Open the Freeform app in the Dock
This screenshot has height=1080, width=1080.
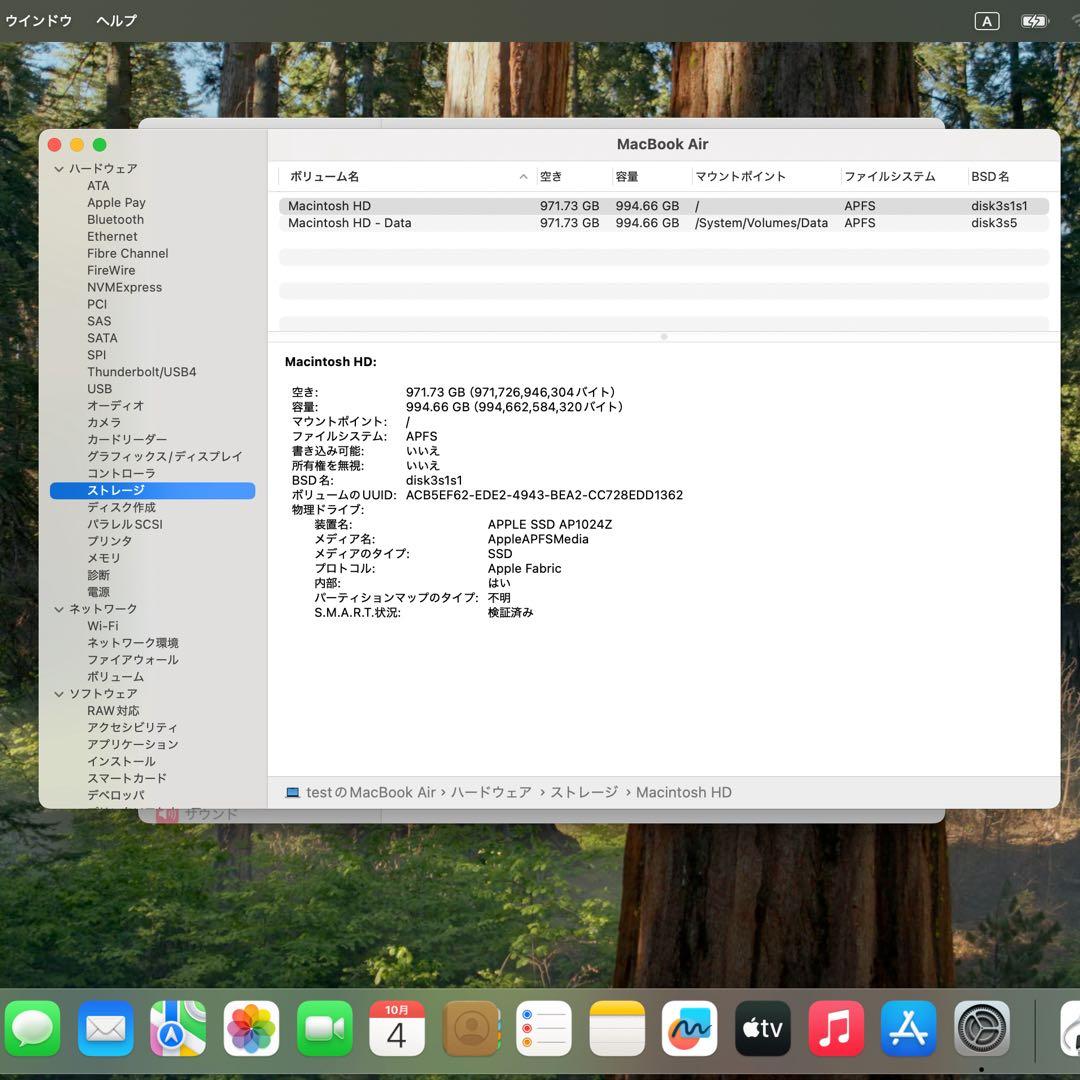689,1028
